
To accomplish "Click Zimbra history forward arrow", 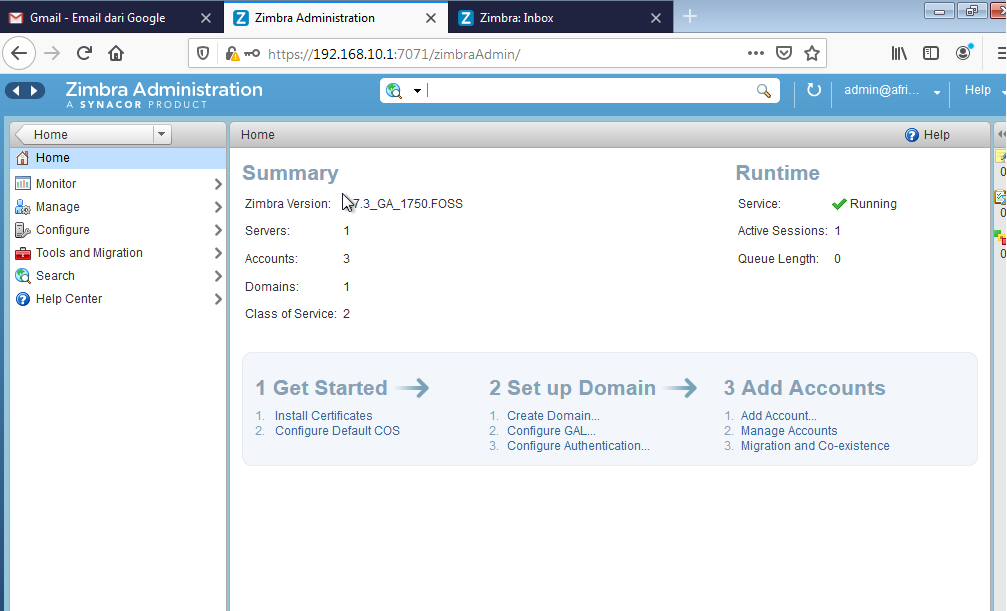I will [35, 91].
